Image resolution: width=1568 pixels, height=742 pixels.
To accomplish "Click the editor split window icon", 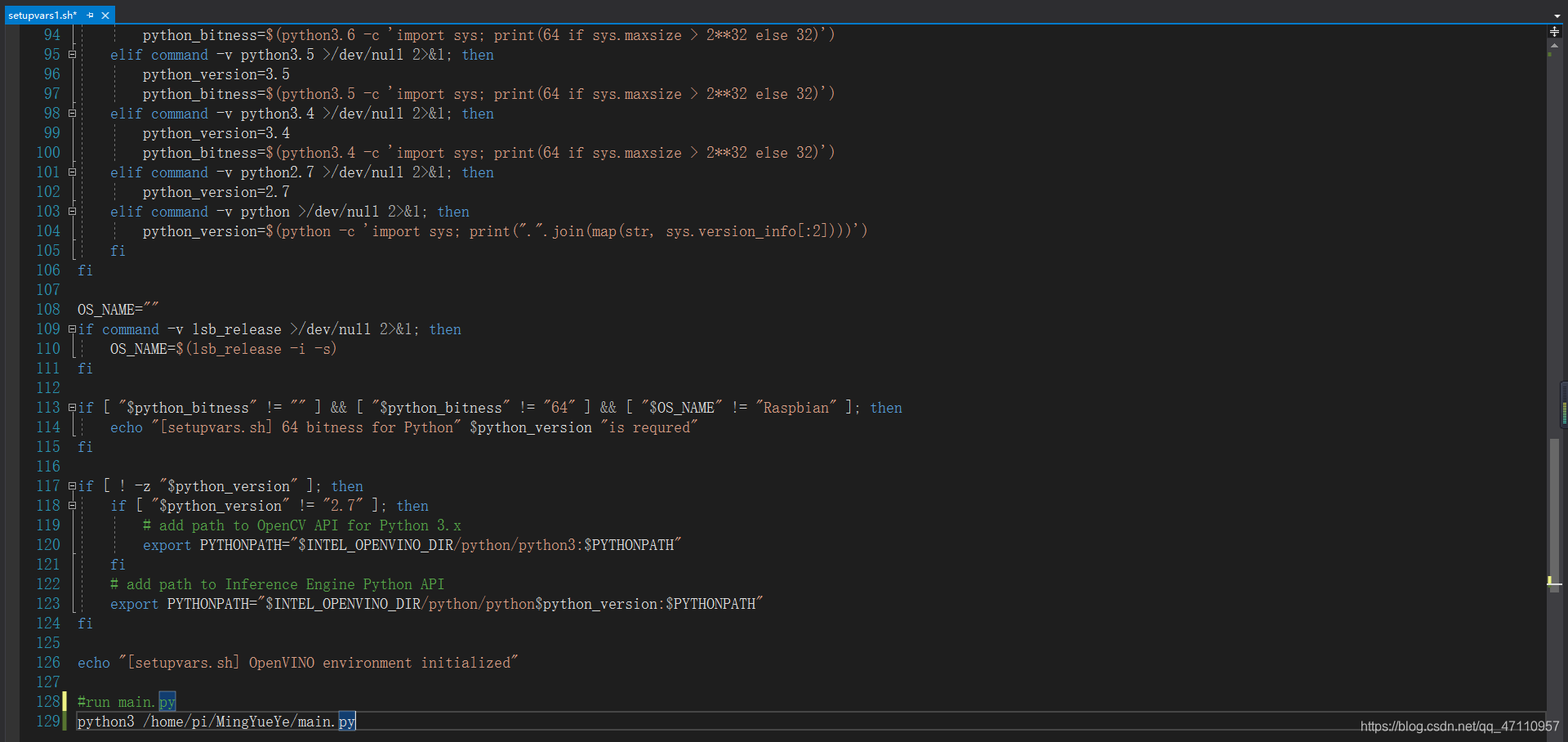I will click(x=1554, y=32).
